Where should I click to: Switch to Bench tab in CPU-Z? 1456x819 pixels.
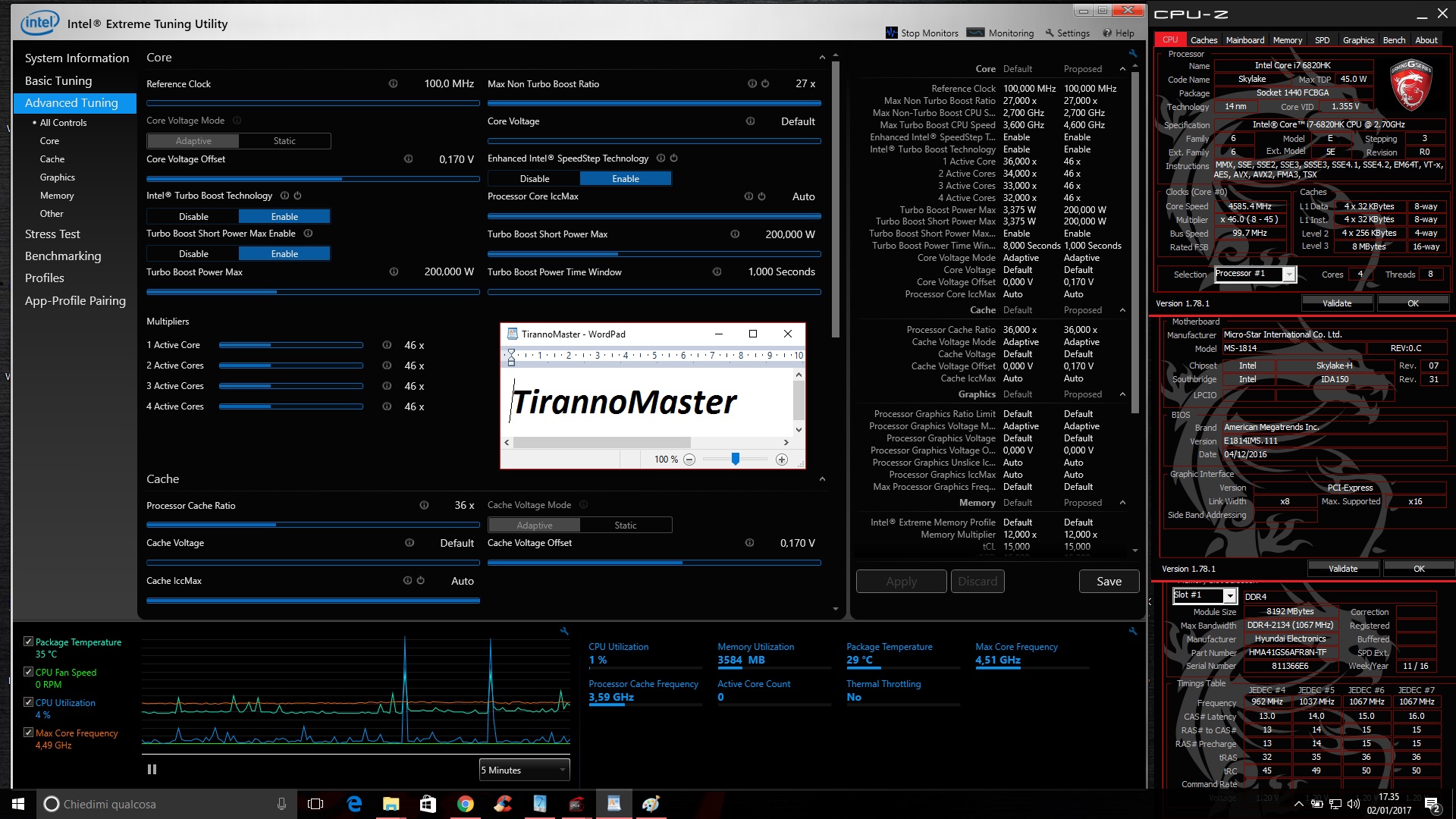pyautogui.click(x=1394, y=40)
